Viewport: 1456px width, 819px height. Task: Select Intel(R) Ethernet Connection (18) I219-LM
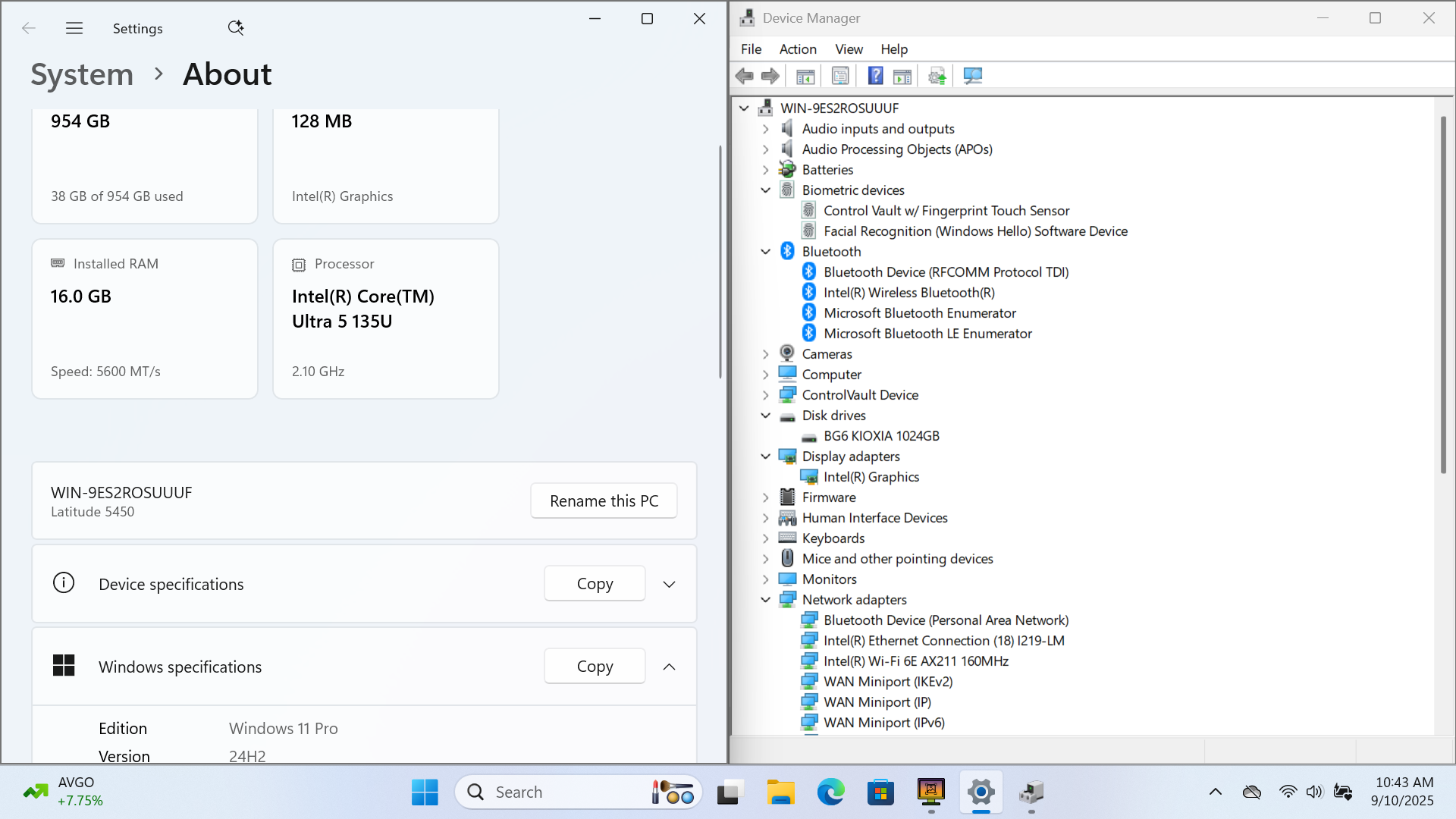coord(944,641)
